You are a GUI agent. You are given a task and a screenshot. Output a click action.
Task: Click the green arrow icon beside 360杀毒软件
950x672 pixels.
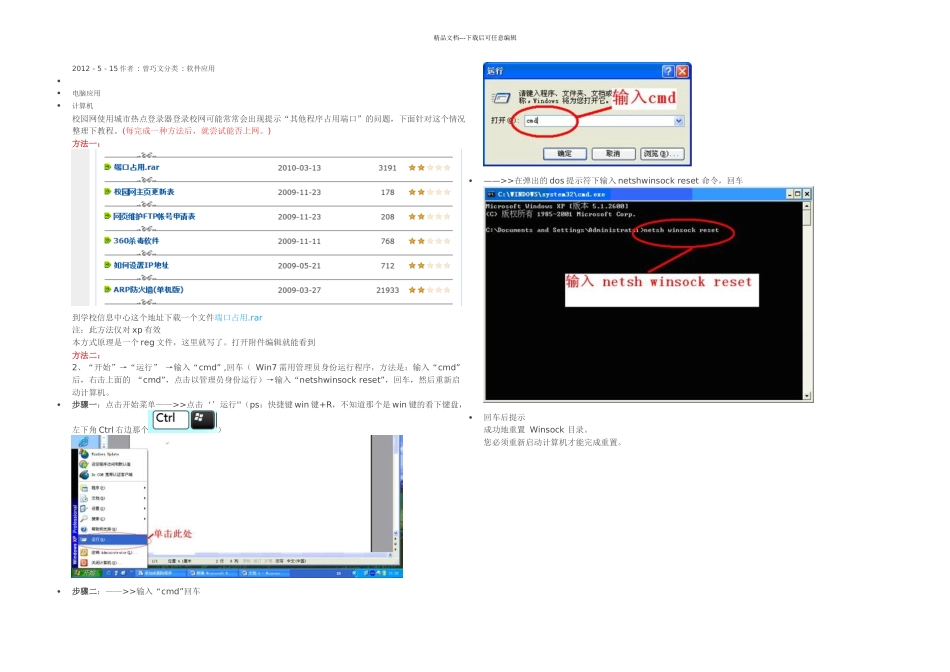pos(107,241)
